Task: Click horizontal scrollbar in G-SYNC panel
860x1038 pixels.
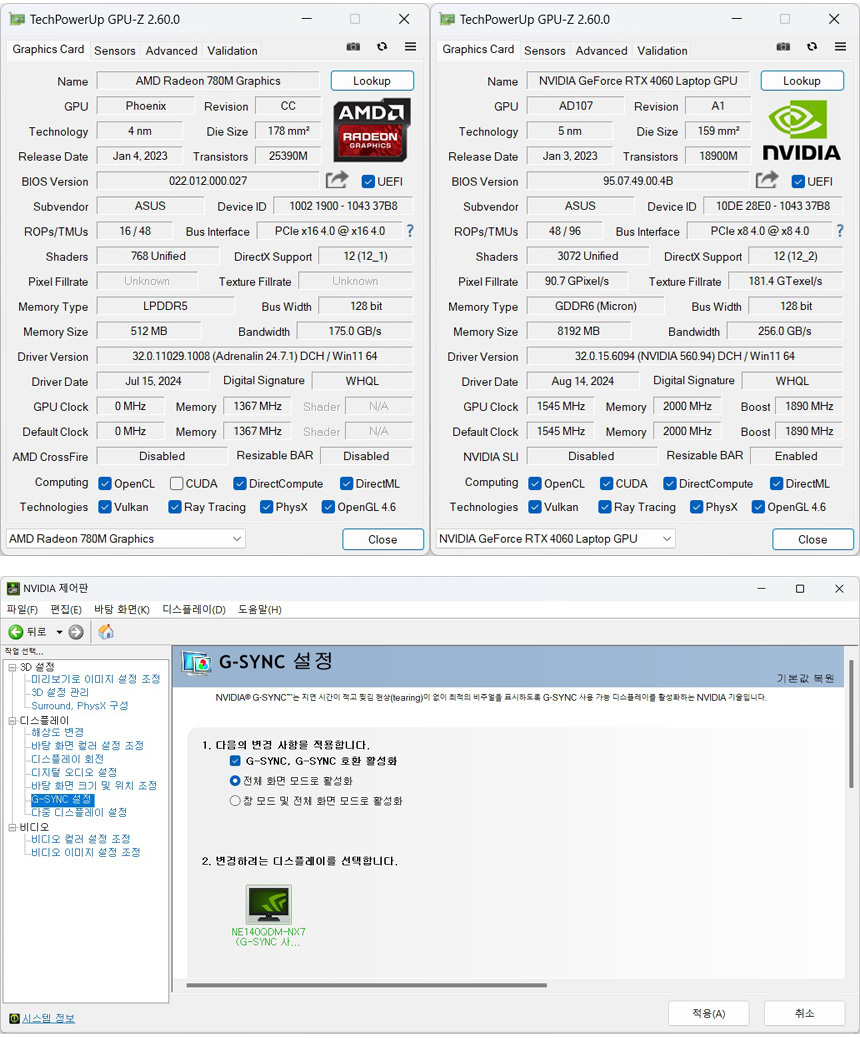Action: pyautogui.click(x=367, y=985)
